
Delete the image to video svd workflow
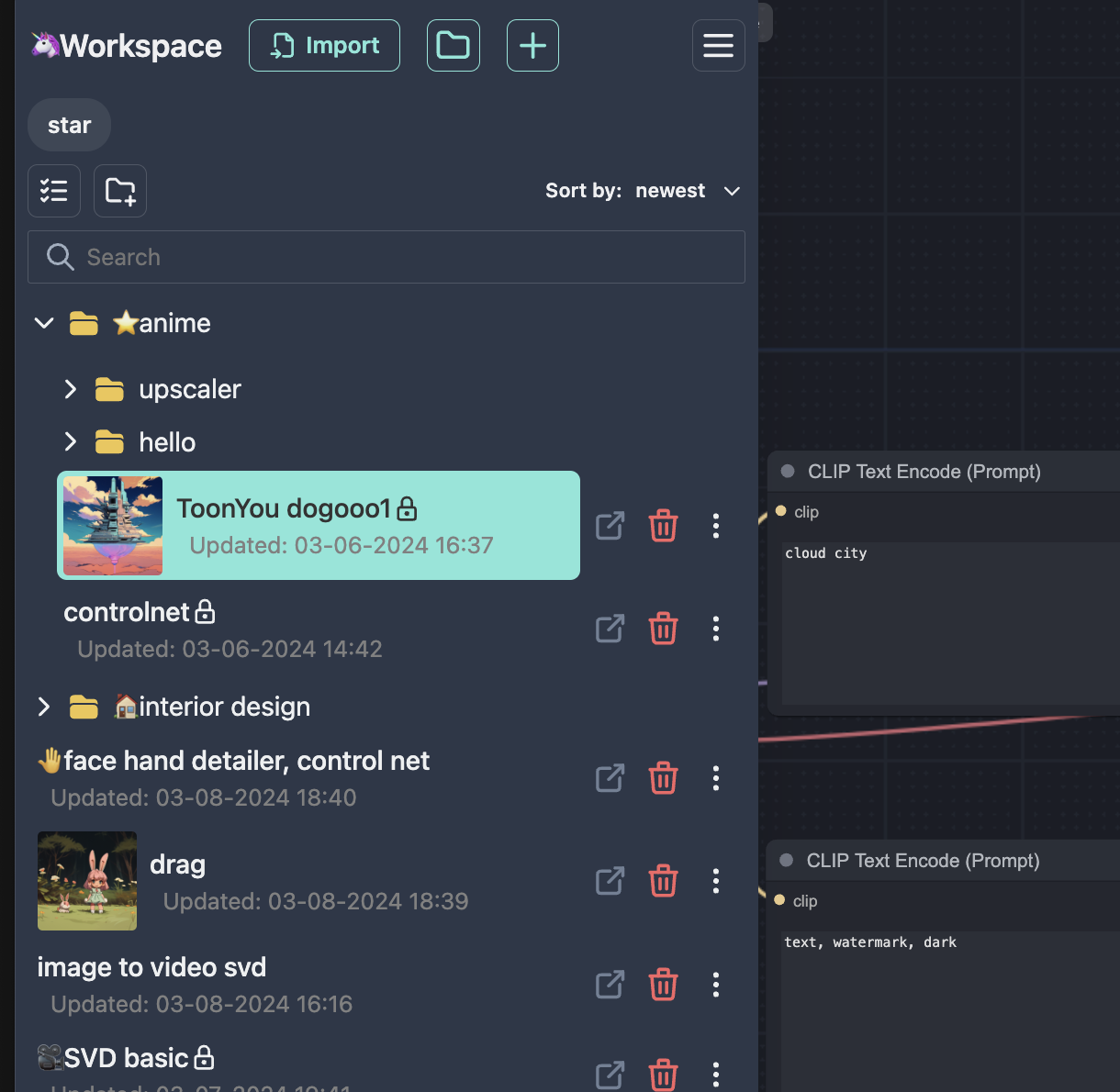coord(663,984)
